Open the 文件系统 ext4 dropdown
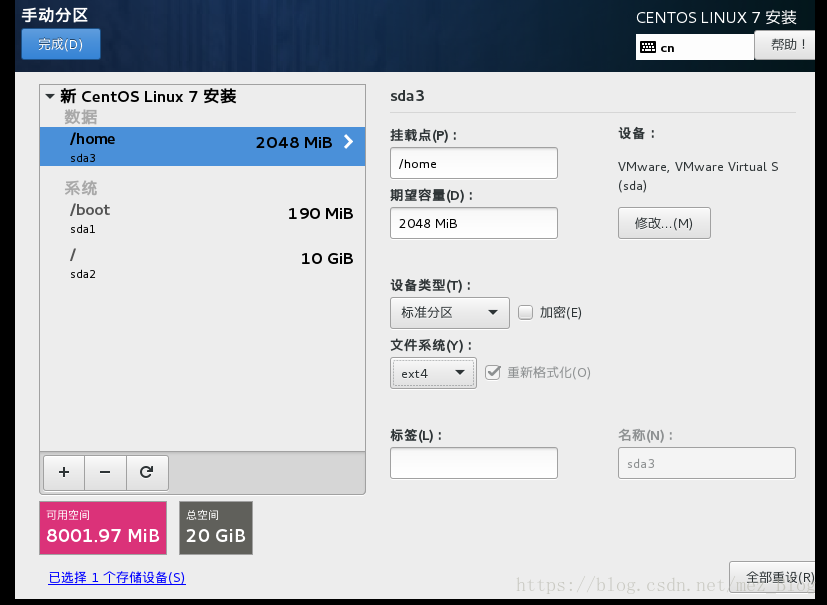Screen dimensions: 827x605 pyautogui.click(x=433, y=374)
